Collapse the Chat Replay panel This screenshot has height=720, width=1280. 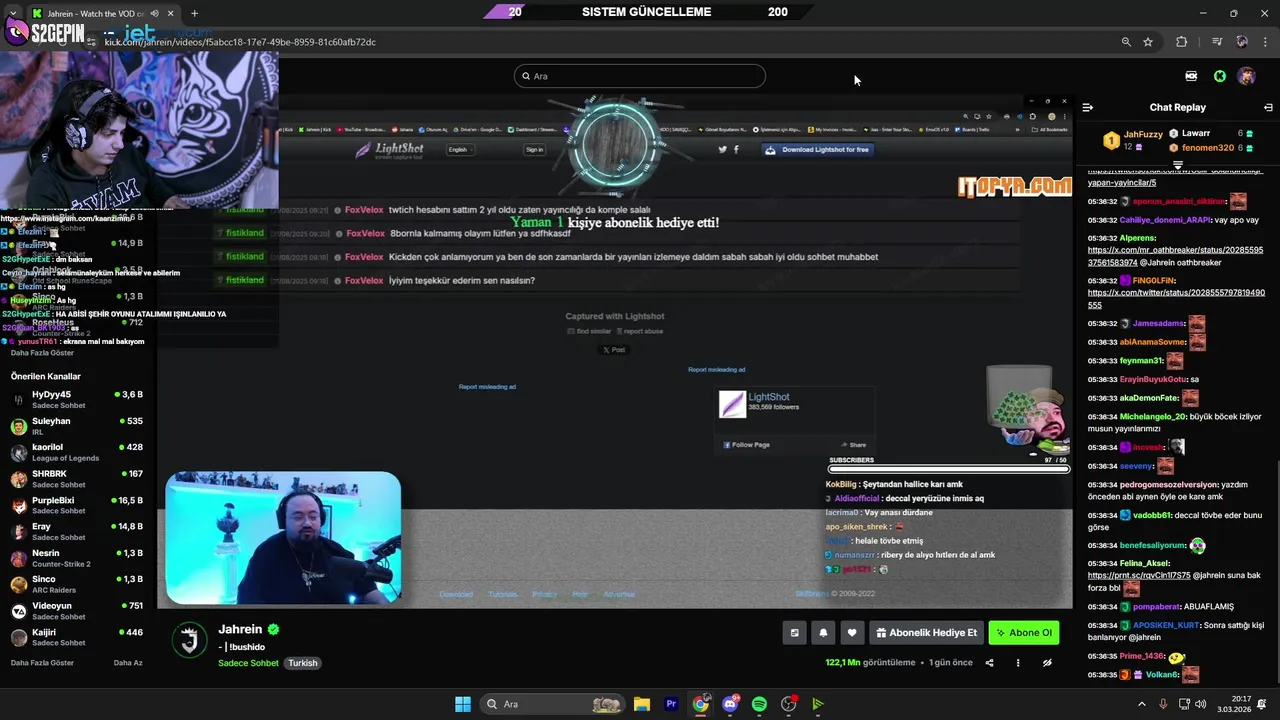pos(1088,107)
